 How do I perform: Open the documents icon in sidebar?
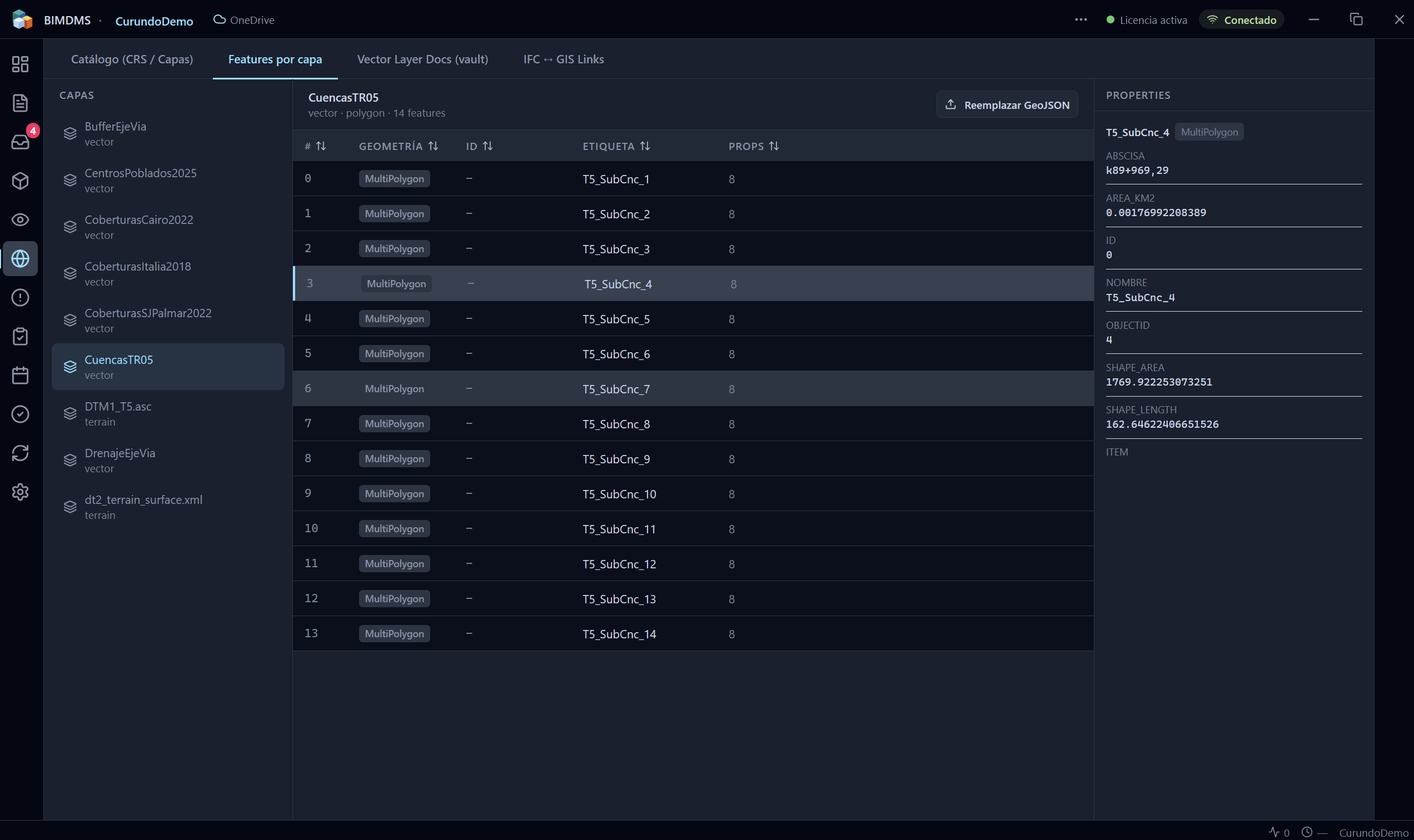(x=21, y=103)
